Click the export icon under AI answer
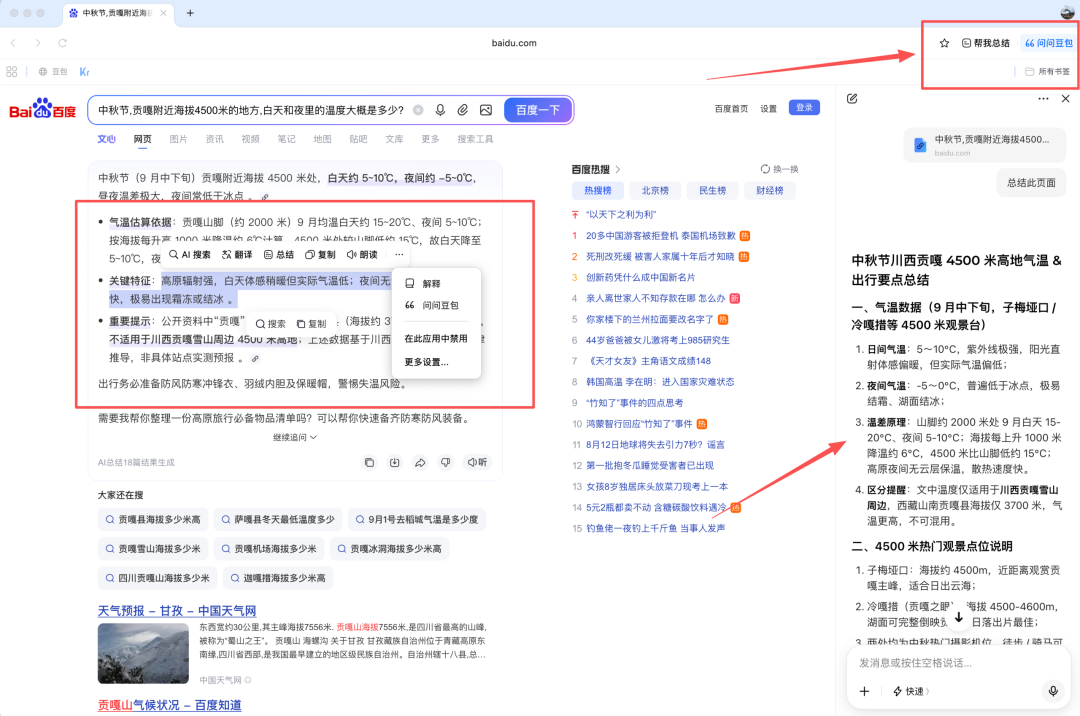The height and width of the screenshot is (716, 1080). (395, 463)
